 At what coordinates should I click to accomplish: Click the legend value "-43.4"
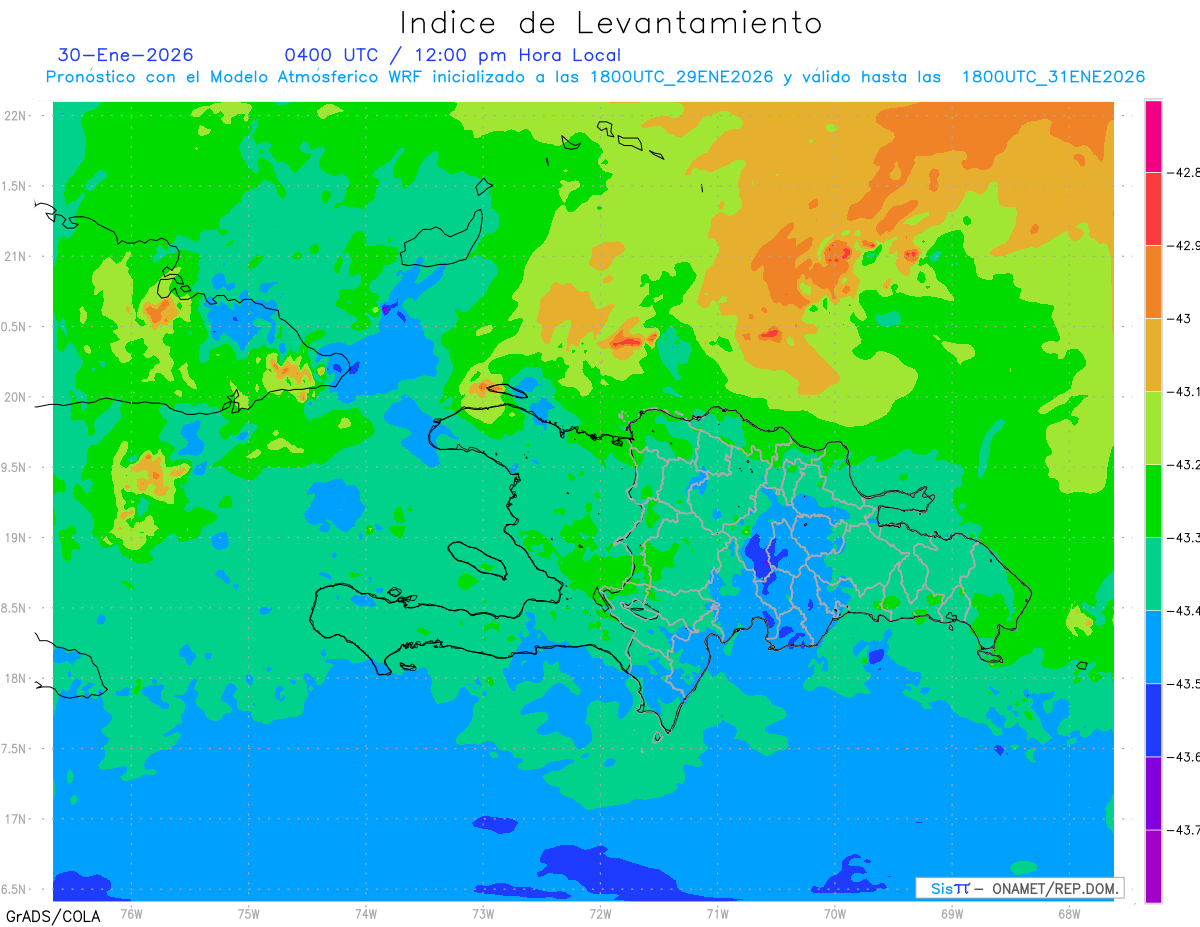click(1185, 611)
